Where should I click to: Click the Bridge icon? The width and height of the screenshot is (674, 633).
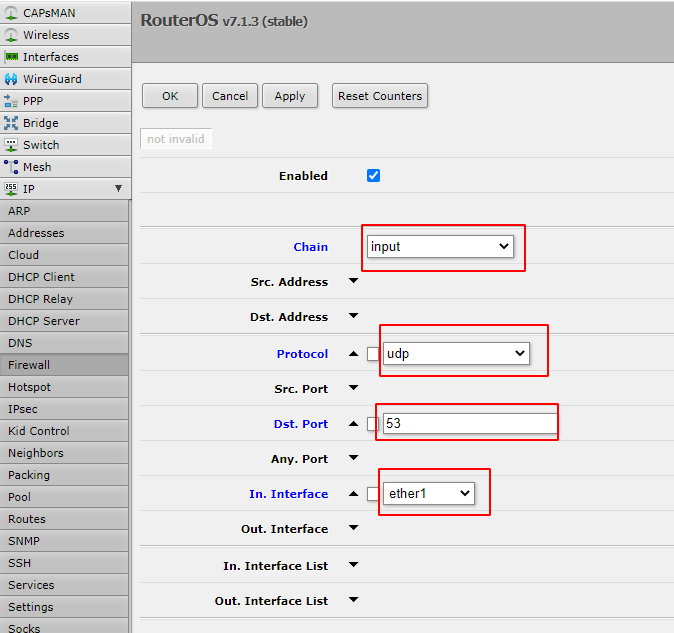point(11,123)
